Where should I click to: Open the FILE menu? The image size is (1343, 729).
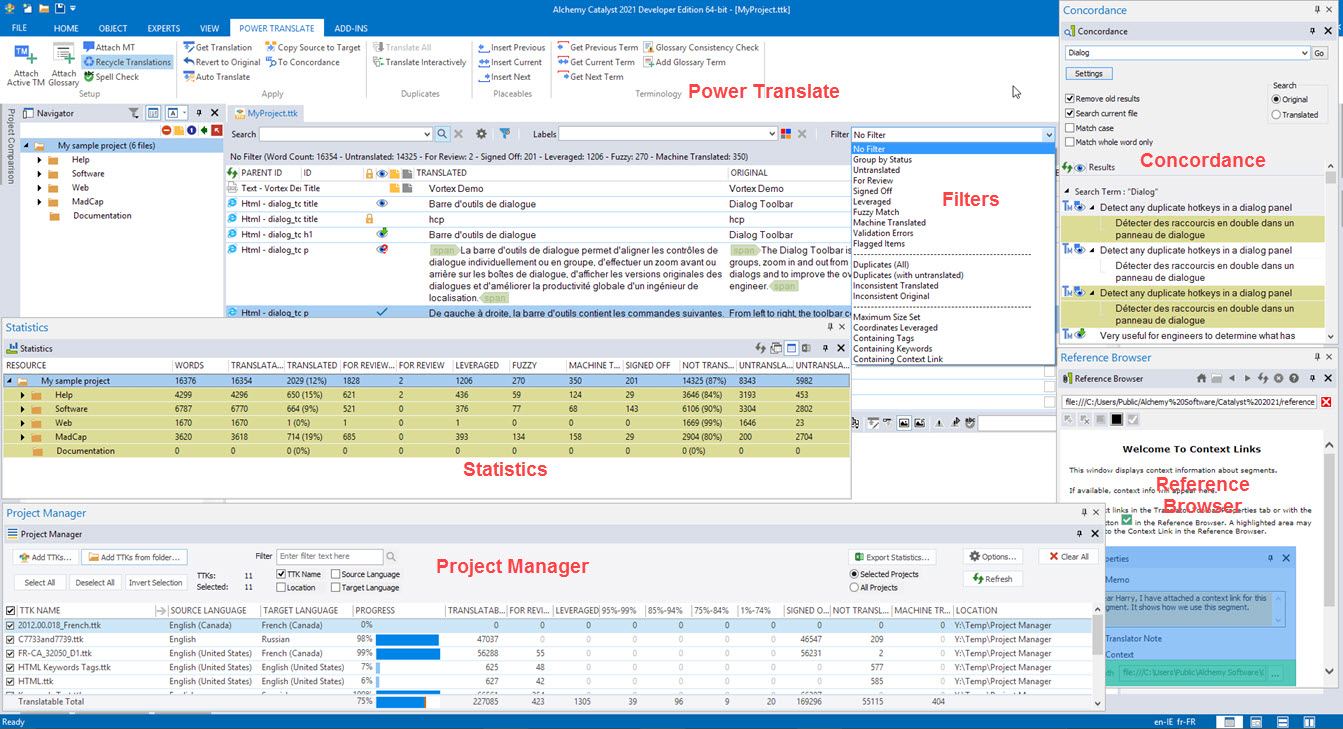19,29
